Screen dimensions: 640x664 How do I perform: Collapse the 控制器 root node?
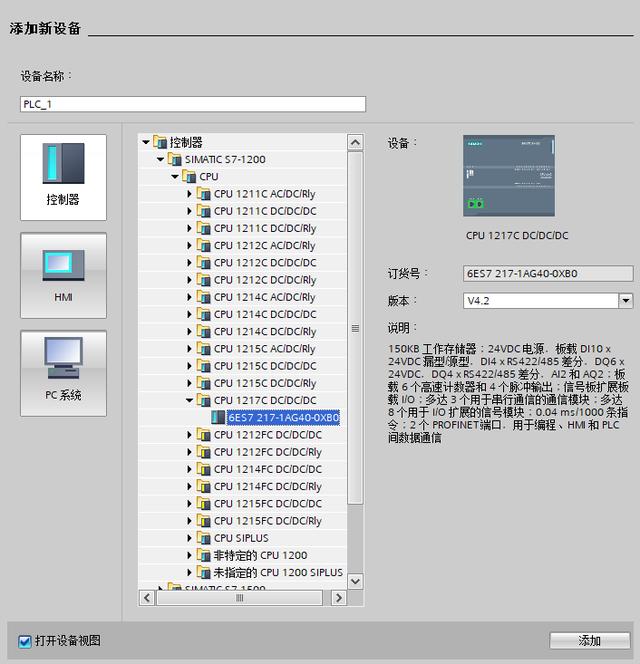(146, 142)
